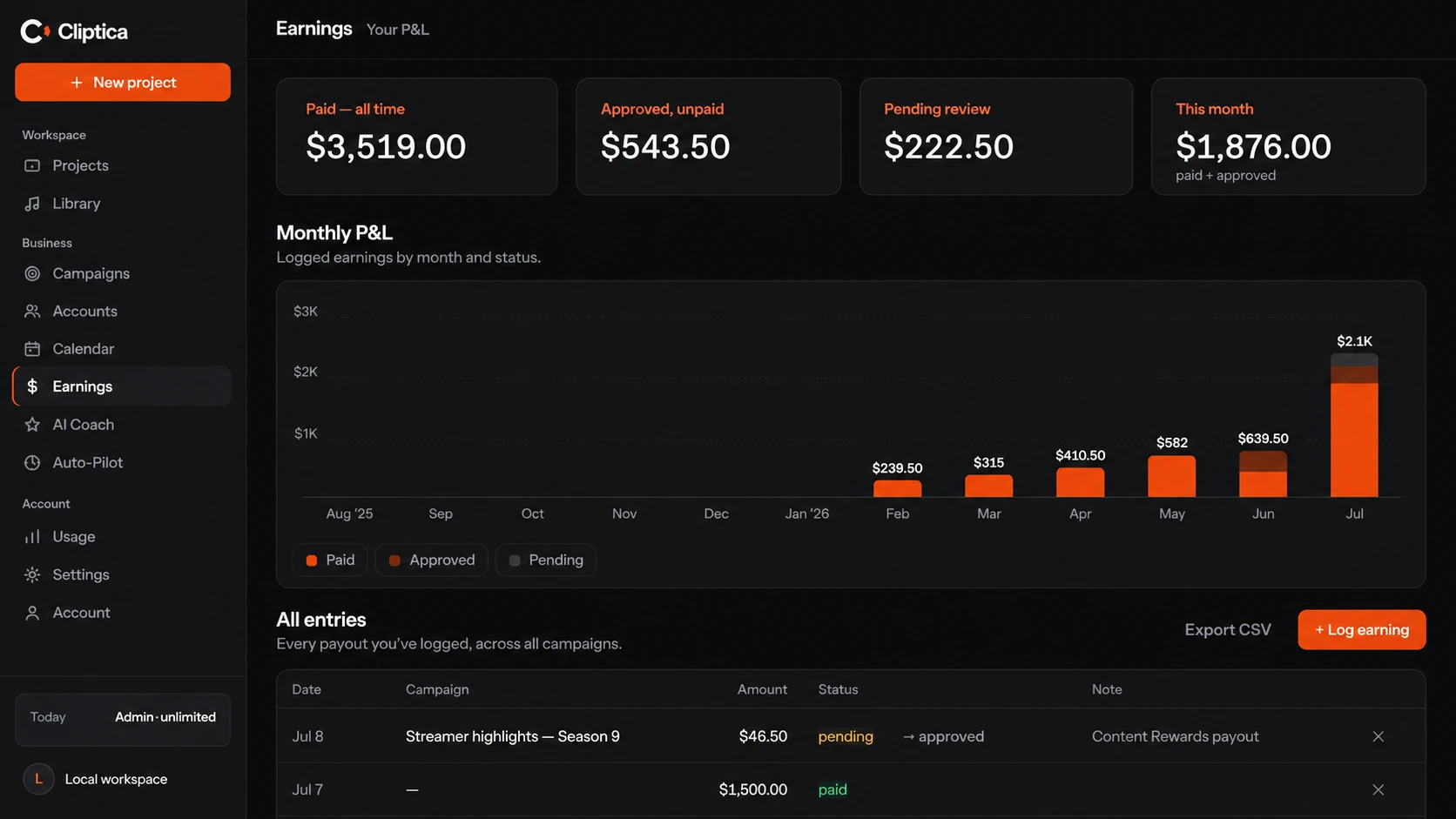The image size is (1456, 819).
Task: Click the Calendar icon in sidebar
Action: [32, 349]
